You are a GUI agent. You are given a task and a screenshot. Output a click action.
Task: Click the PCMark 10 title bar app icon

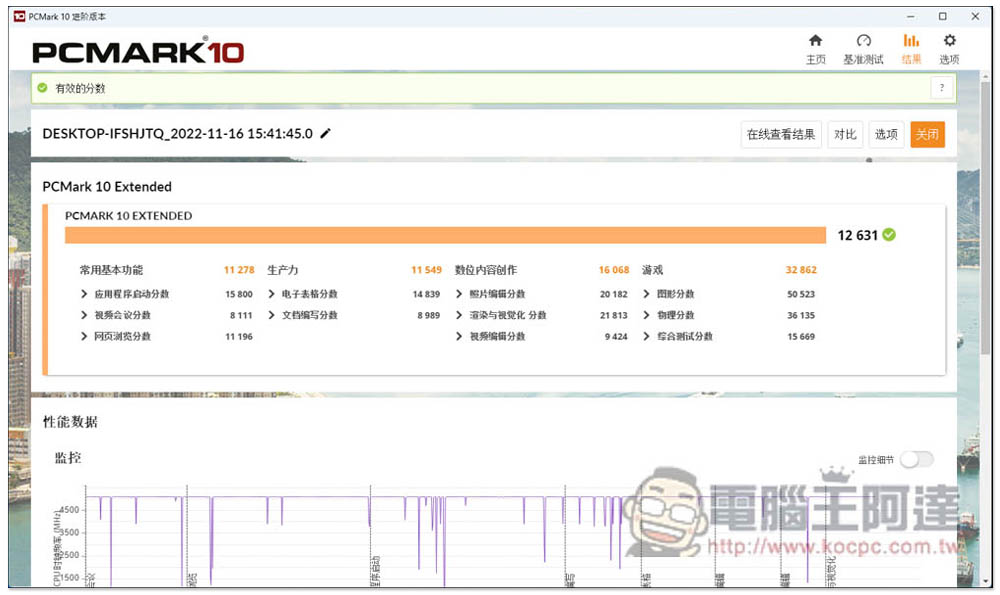(19, 17)
